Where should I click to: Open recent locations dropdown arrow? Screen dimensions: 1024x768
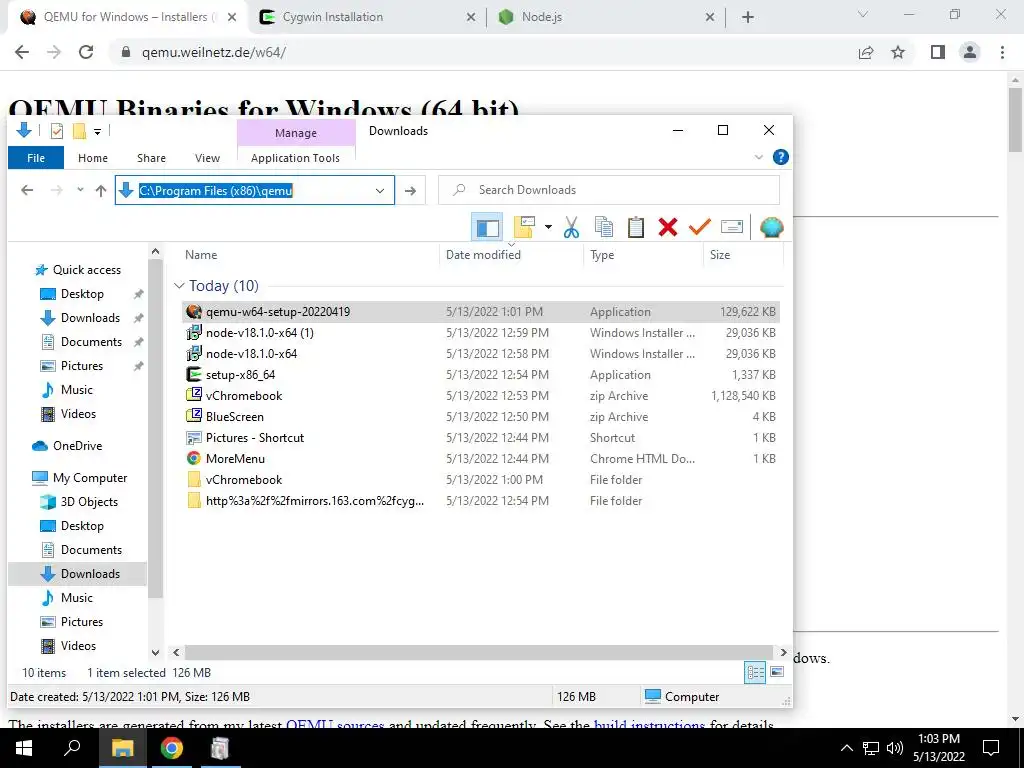point(80,190)
